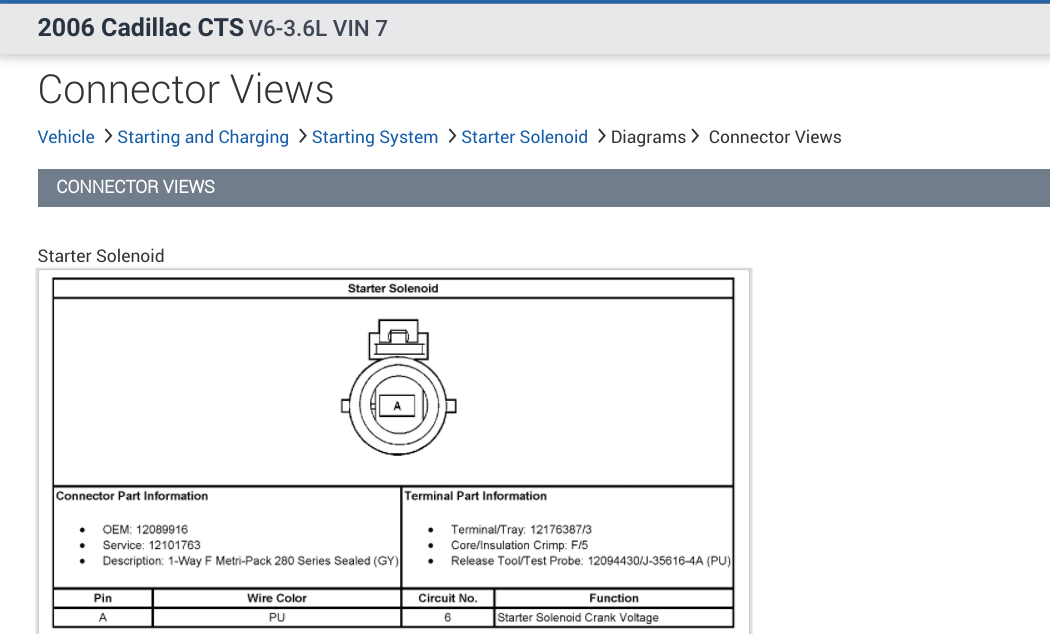
Task: Select the 1-Way F Metri-Pack description
Action: coord(250,561)
